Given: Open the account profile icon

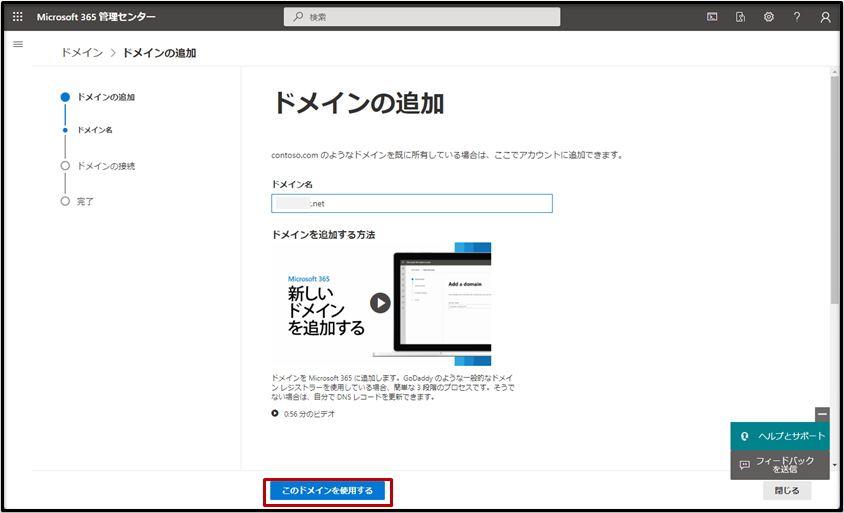Looking at the screenshot, I should pos(825,17).
